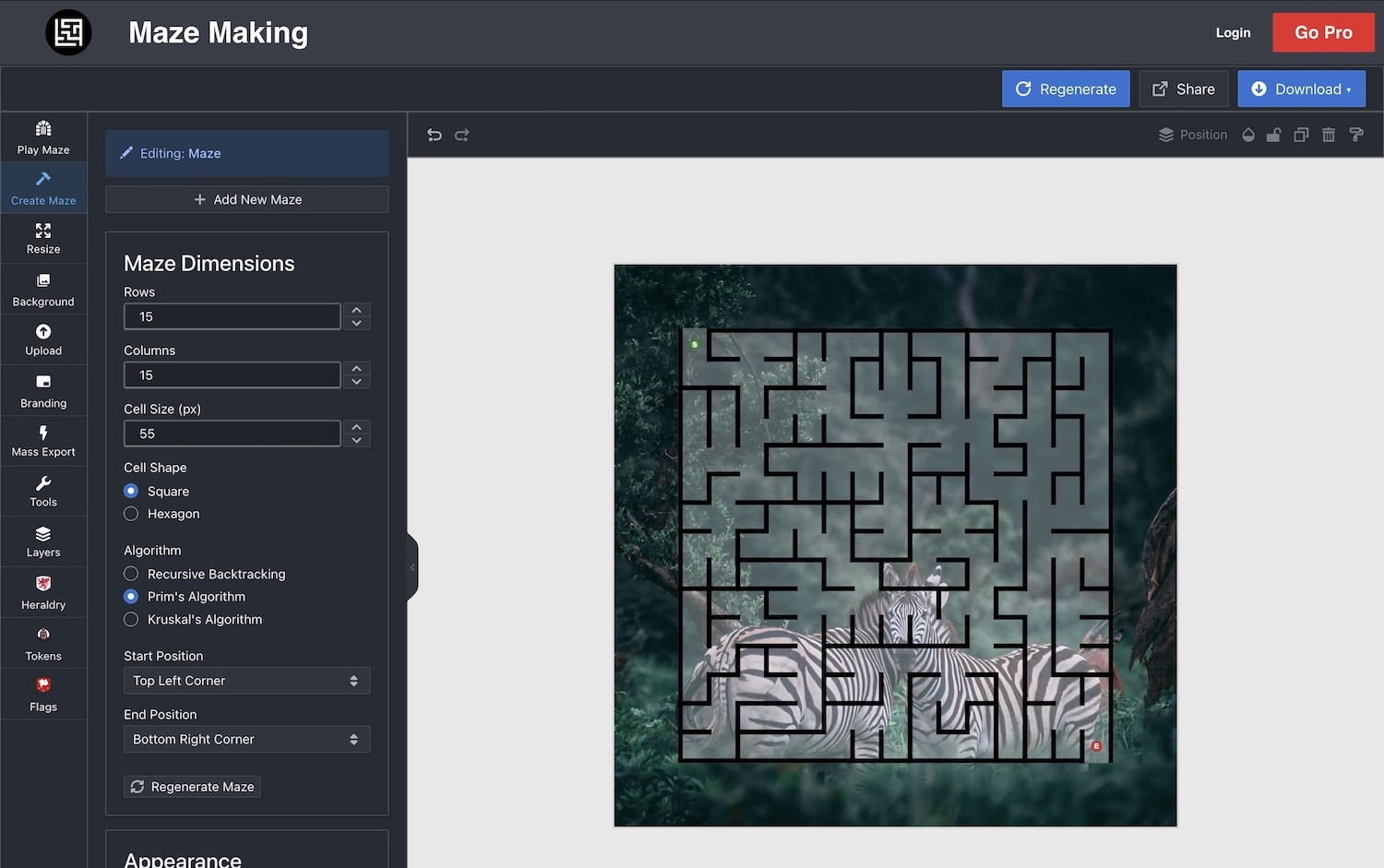Viewport: 1384px width, 868px height.
Task: Open the Tokens panel
Action: (42, 643)
